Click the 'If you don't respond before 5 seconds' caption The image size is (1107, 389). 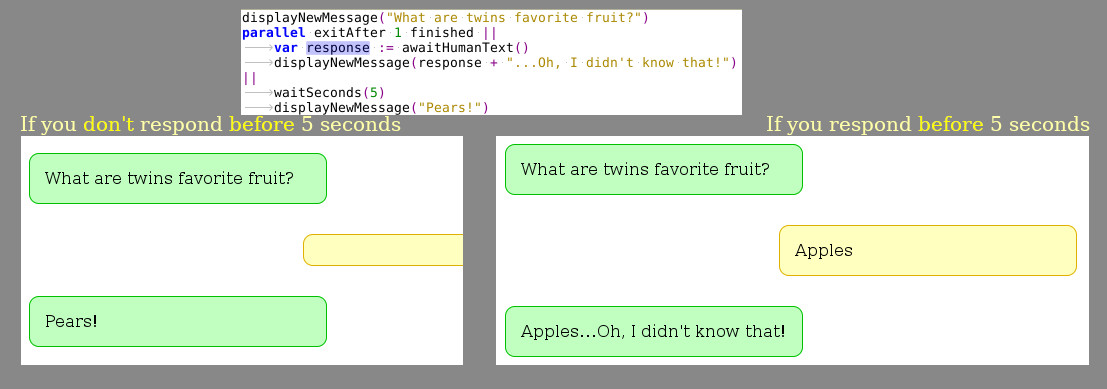(x=210, y=125)
